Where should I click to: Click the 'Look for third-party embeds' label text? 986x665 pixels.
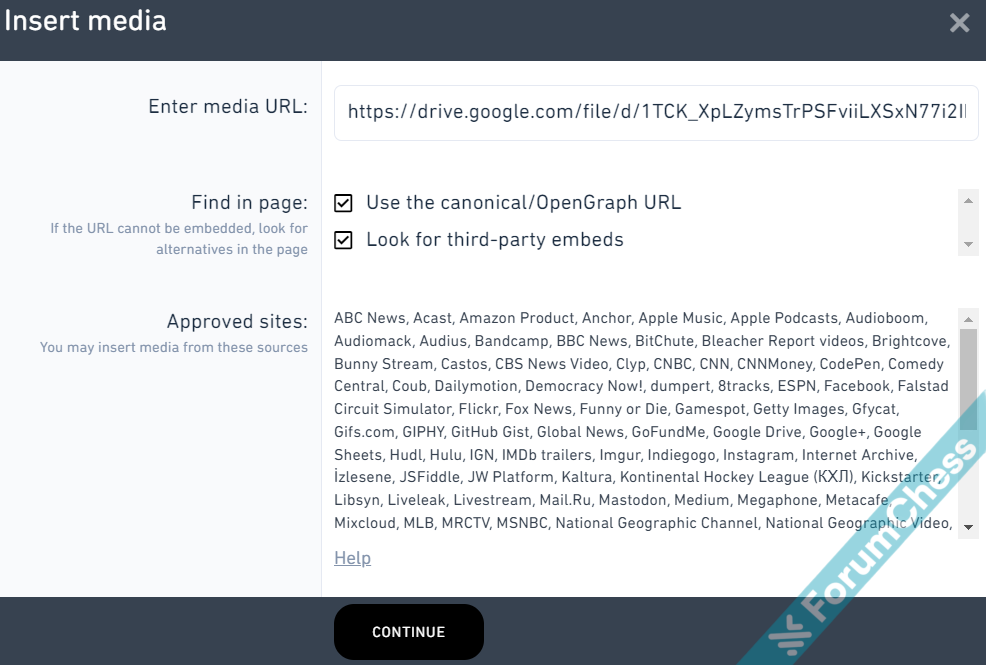[495, 240]
